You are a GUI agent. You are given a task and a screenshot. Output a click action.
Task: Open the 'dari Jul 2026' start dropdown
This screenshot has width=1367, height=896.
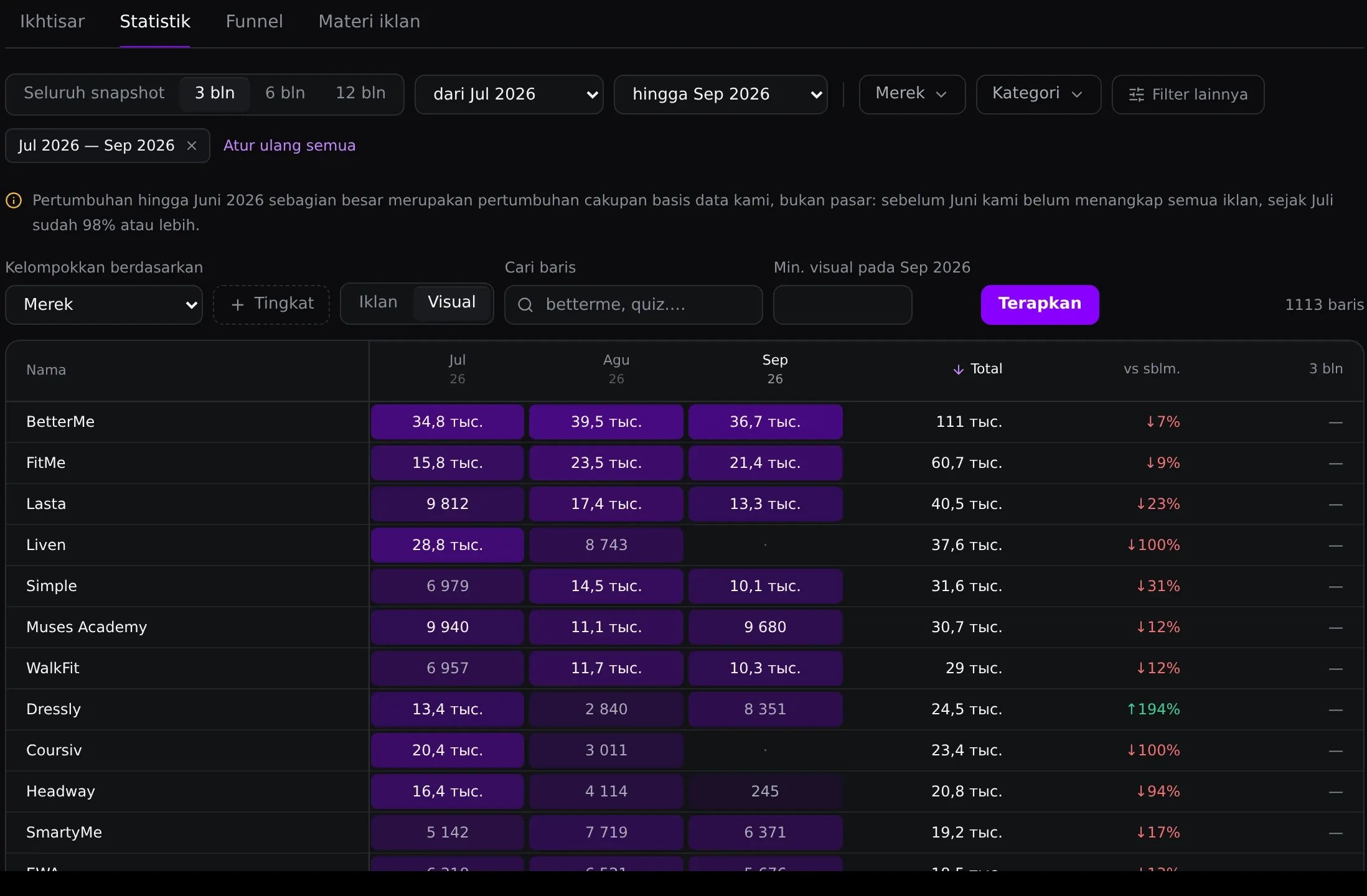click(509, 95)
